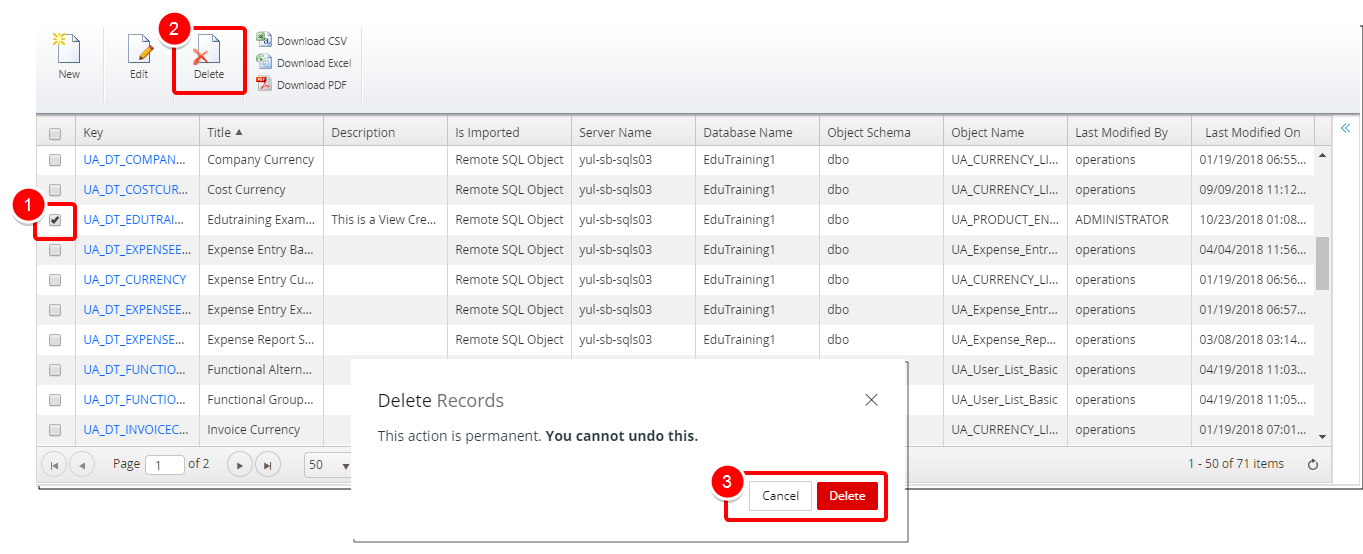Open the UA_DT_EXPENSE... Expense Report key link
1363x554 pixels.
(x=135, y=340)
